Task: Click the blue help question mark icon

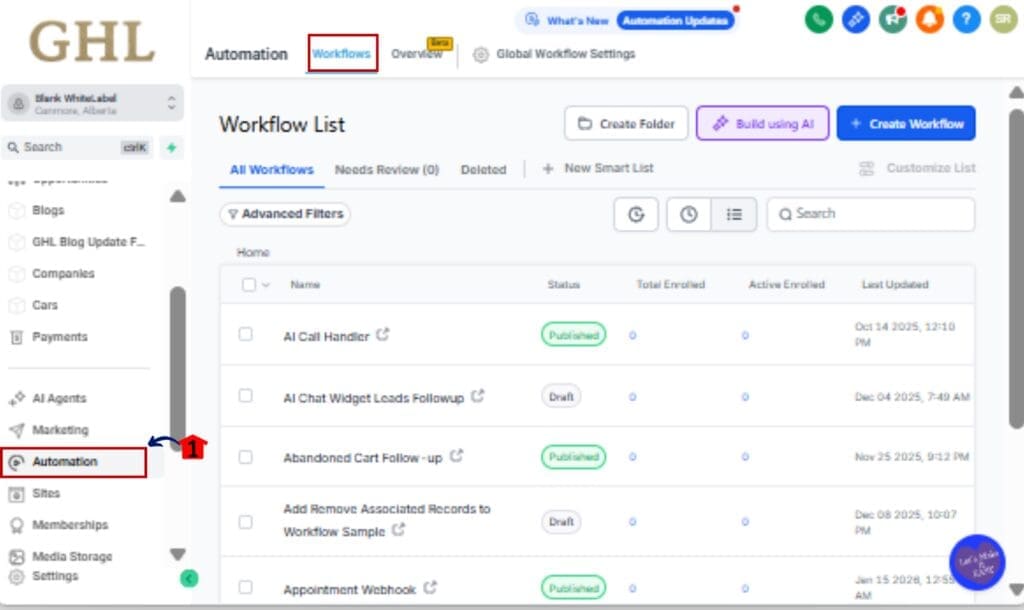Action: [966, 20]
